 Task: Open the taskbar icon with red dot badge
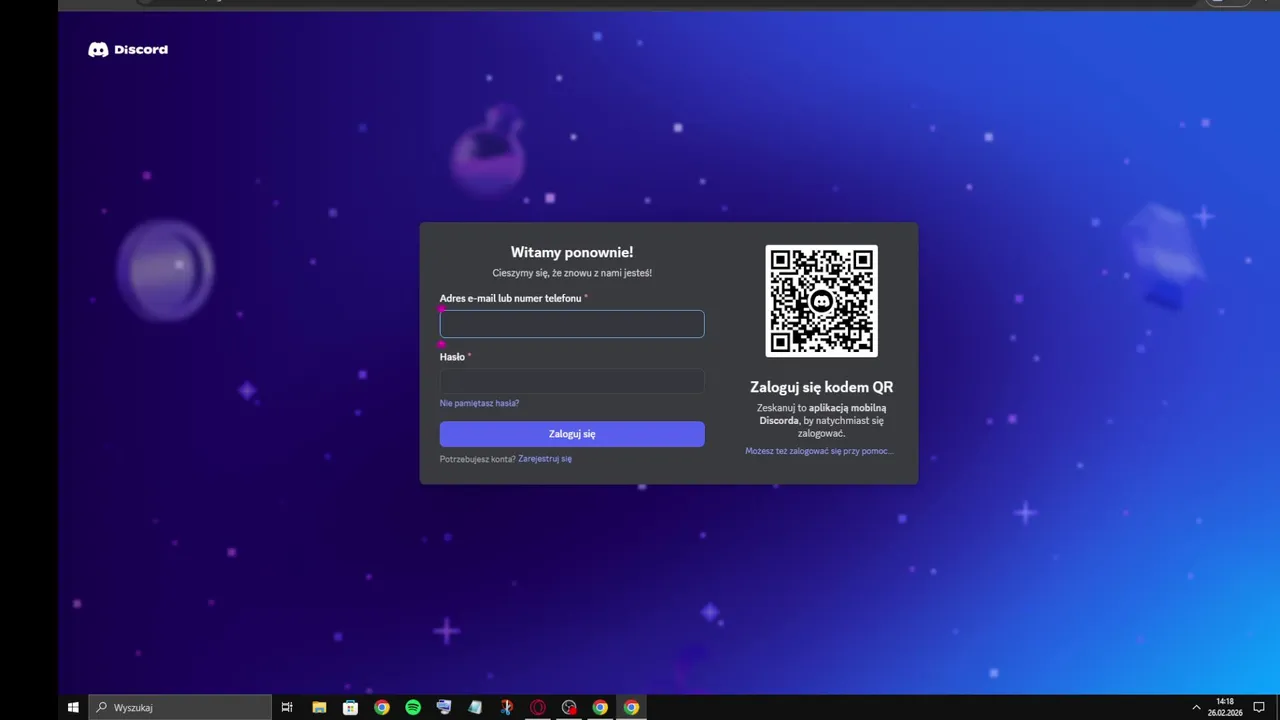pos(569,707)
